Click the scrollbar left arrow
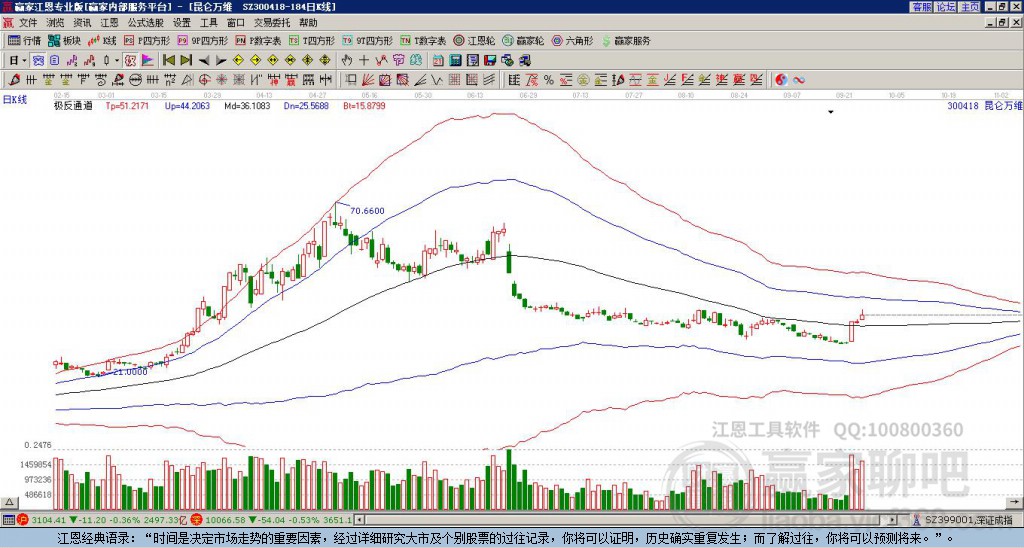 click(360, 520)
